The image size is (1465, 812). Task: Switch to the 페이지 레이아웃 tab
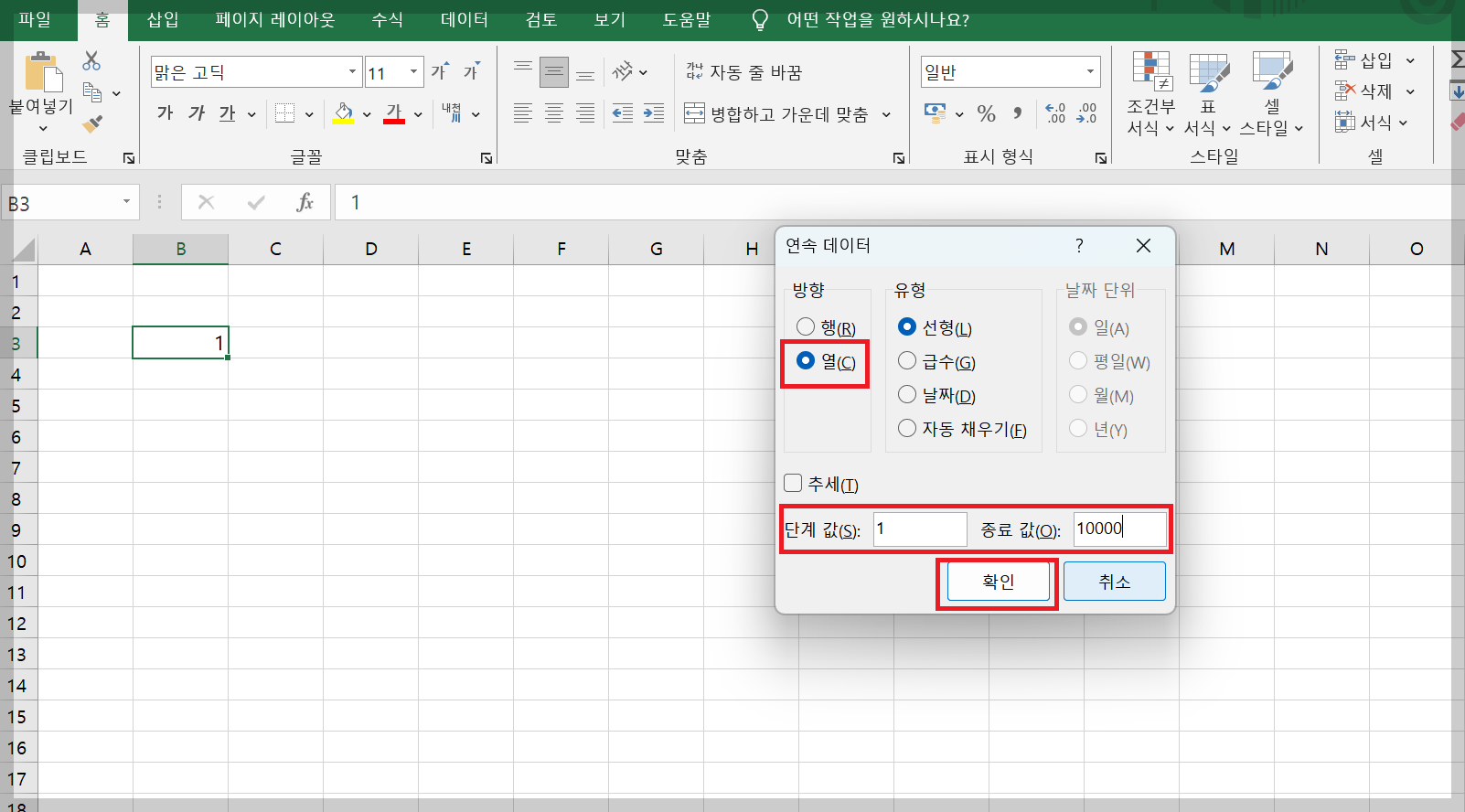(x=275, y=20)
